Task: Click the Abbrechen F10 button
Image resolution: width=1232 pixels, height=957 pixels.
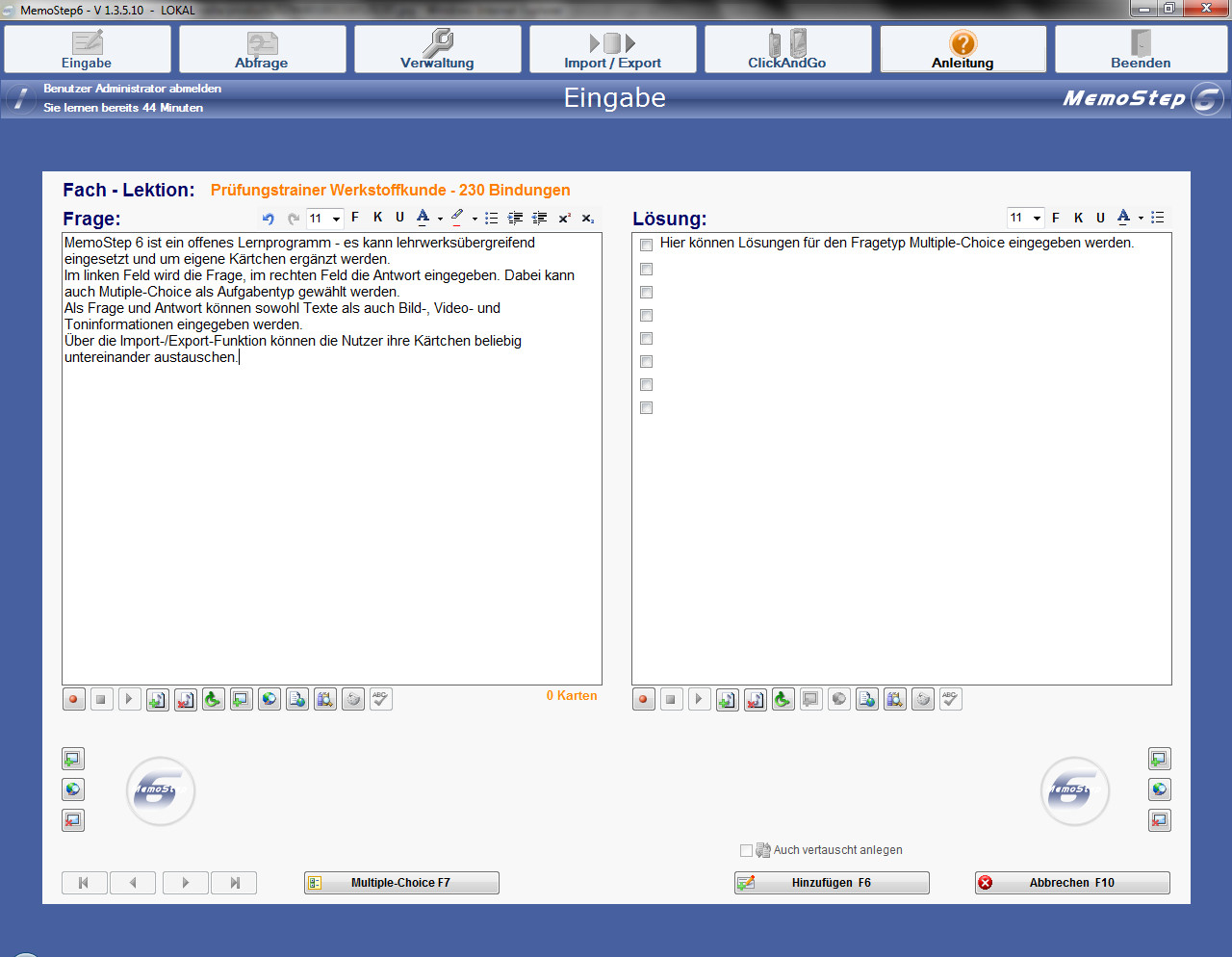Action: 1072,883
